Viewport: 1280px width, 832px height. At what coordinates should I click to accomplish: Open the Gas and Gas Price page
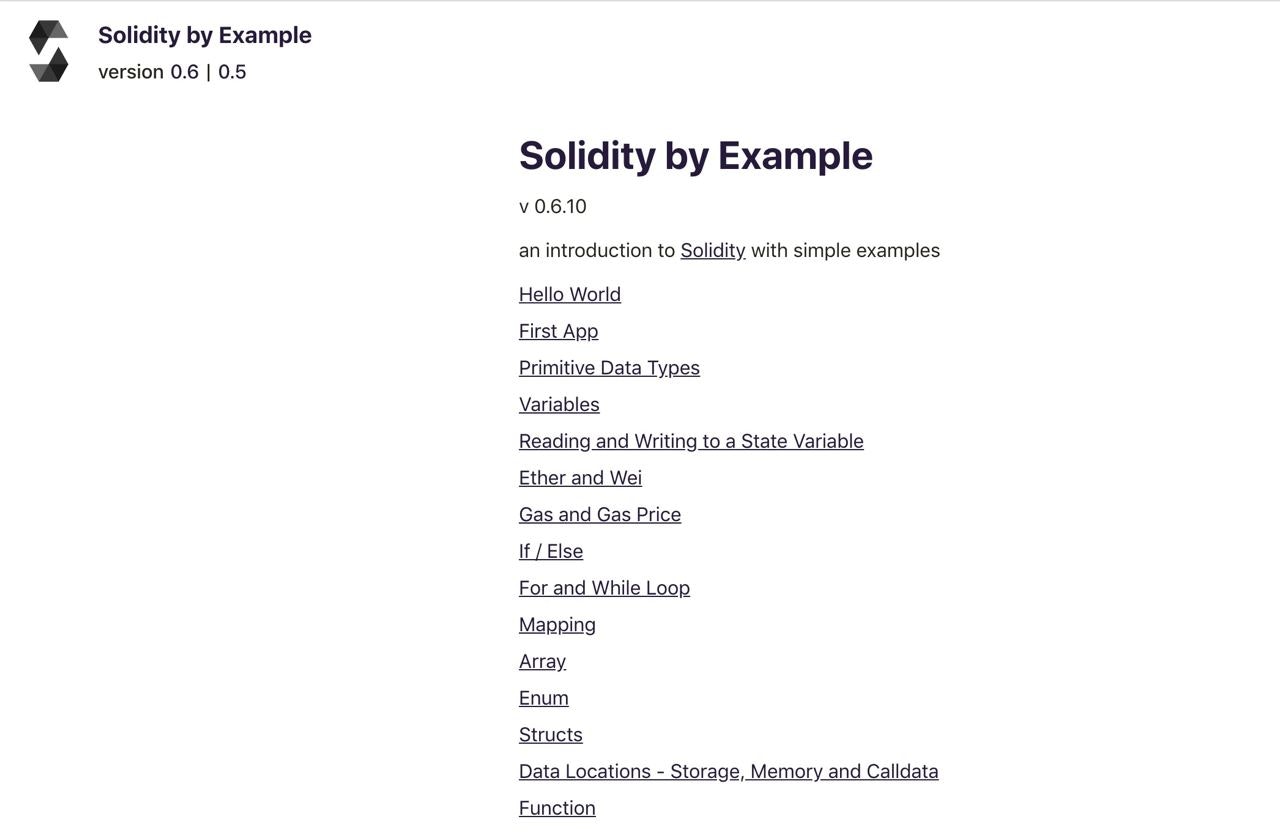point(599,514)
